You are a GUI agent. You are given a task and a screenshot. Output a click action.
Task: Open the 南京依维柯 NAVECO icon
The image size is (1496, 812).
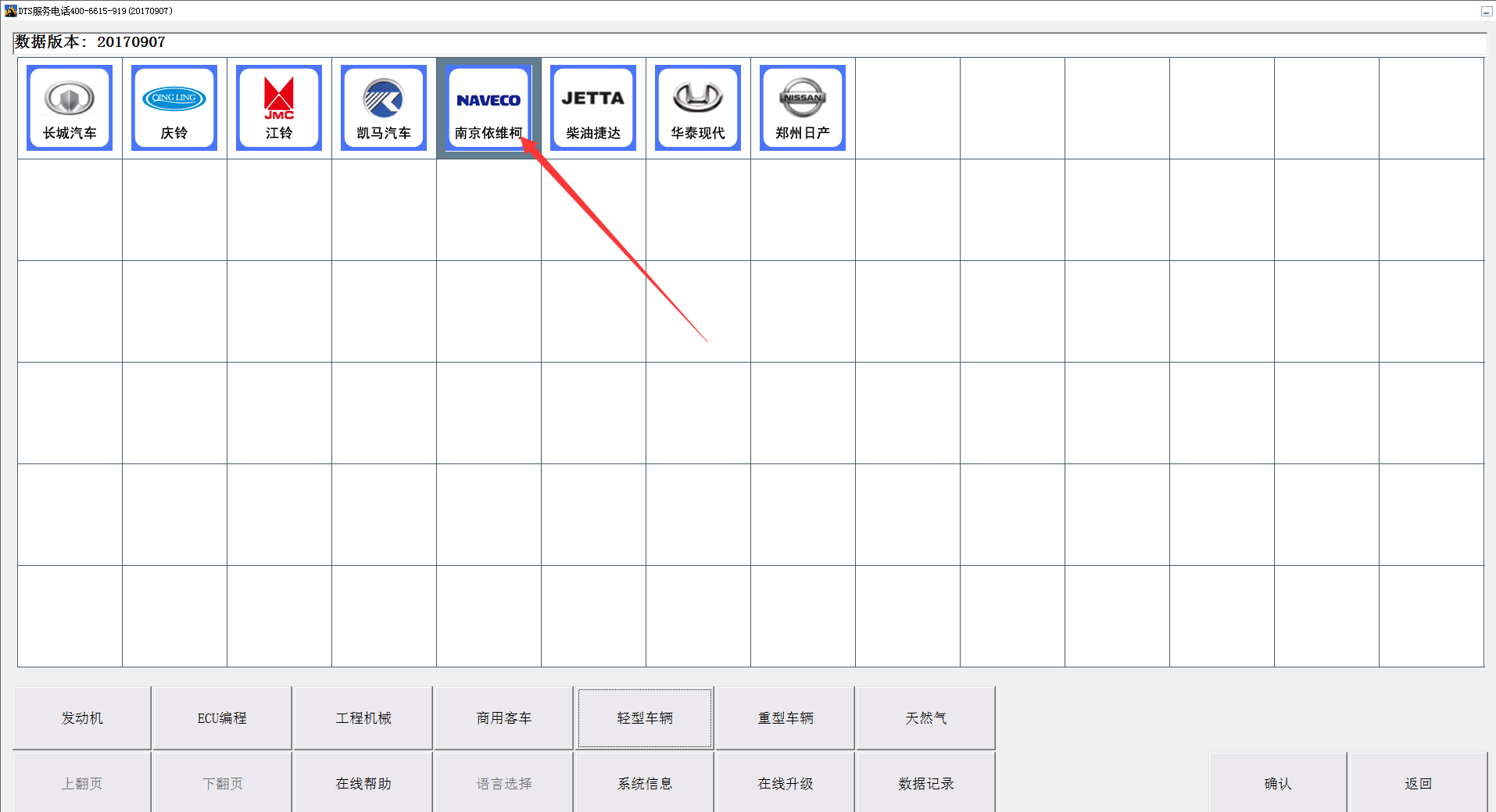tap(489, 108)
